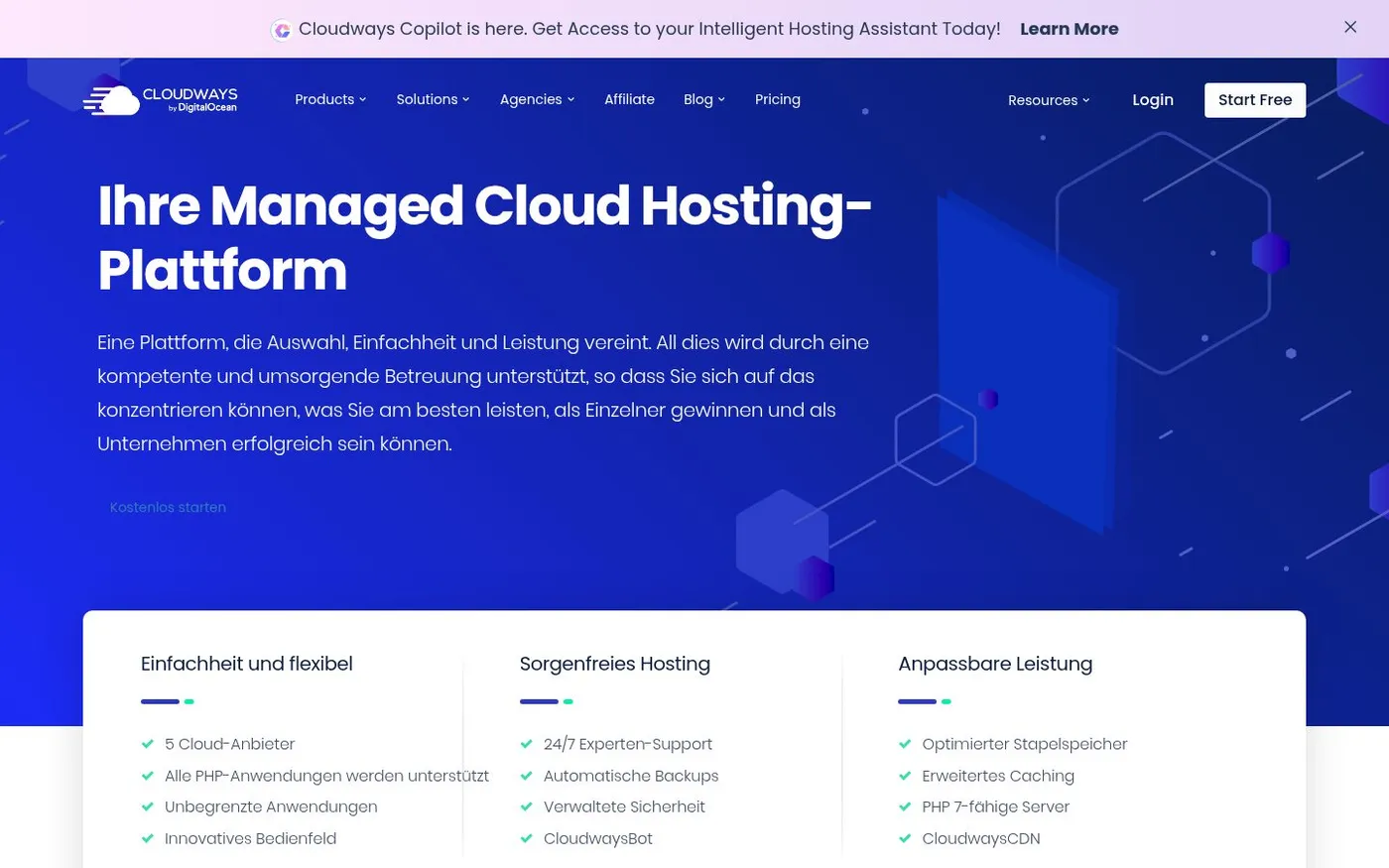Screen dimensions: 1389x868
Task: Click the Cloudways Copilot is here announcement text
Action: 649,29
